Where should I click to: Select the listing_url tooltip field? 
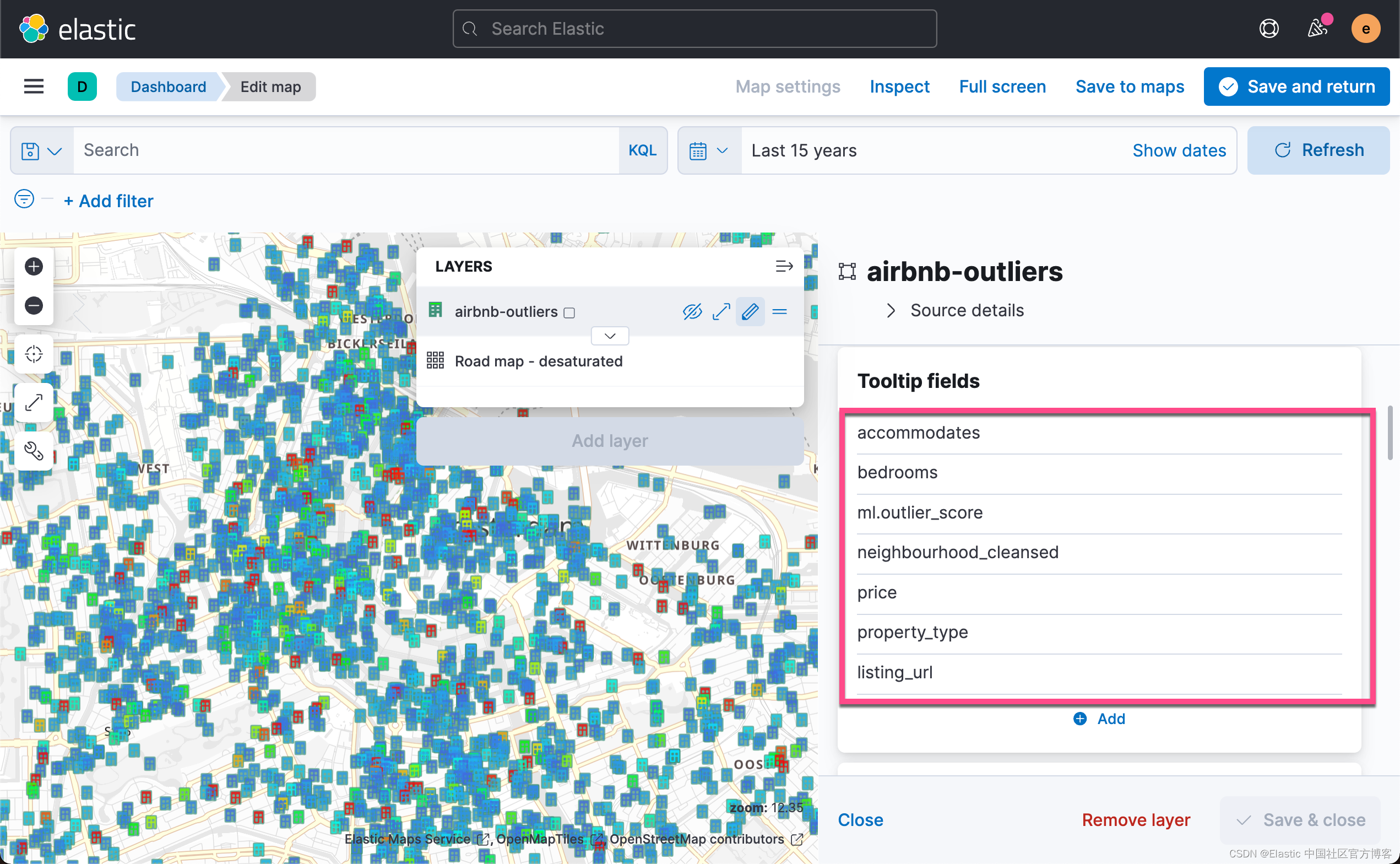1099,673
